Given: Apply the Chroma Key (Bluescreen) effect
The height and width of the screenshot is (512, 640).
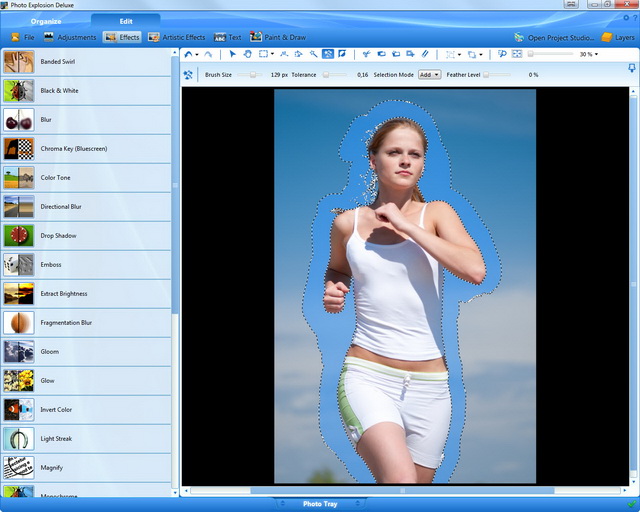Looking at the screenshot, I should click(86, 149).
